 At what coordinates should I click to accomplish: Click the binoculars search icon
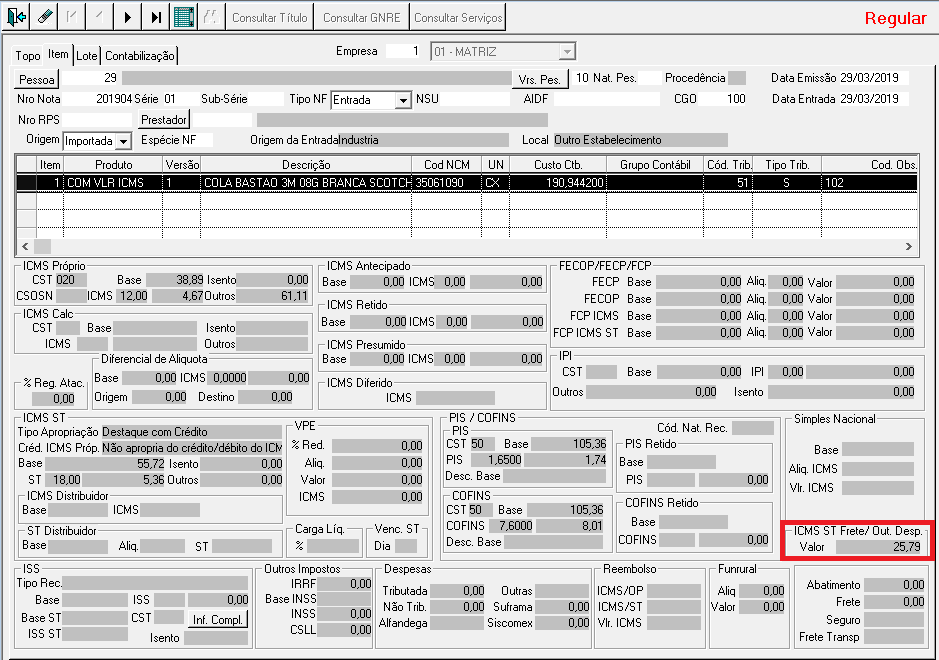(211, 16)
